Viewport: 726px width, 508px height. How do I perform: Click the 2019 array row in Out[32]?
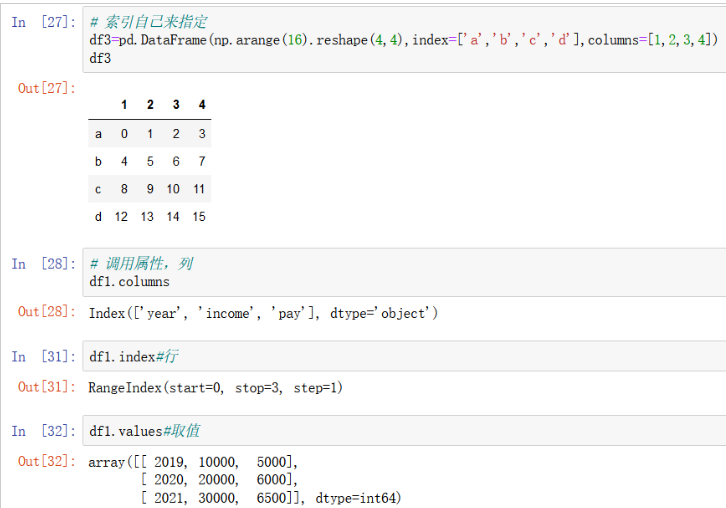coord(193,462)
